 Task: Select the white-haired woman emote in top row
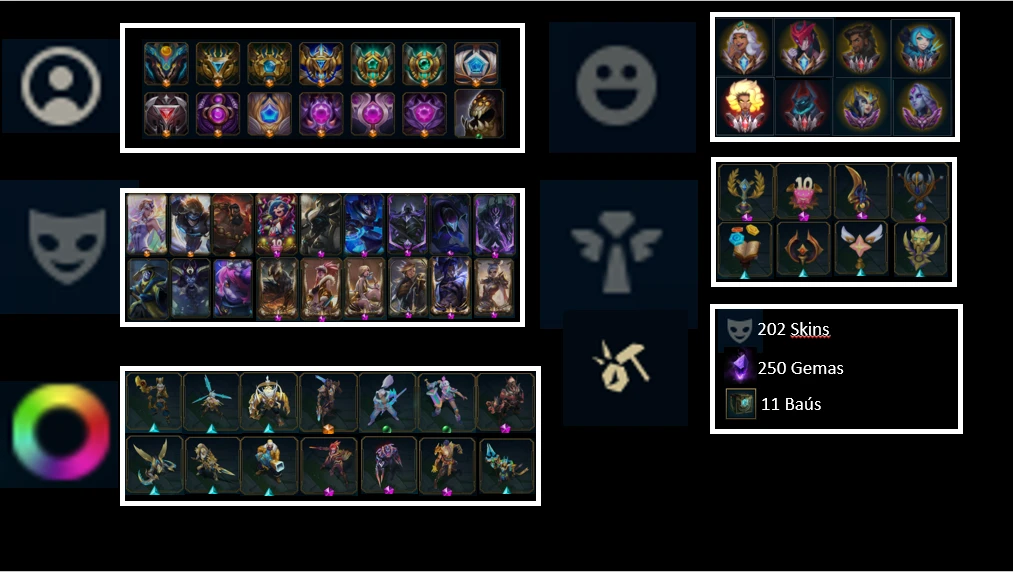pos(744,47)
